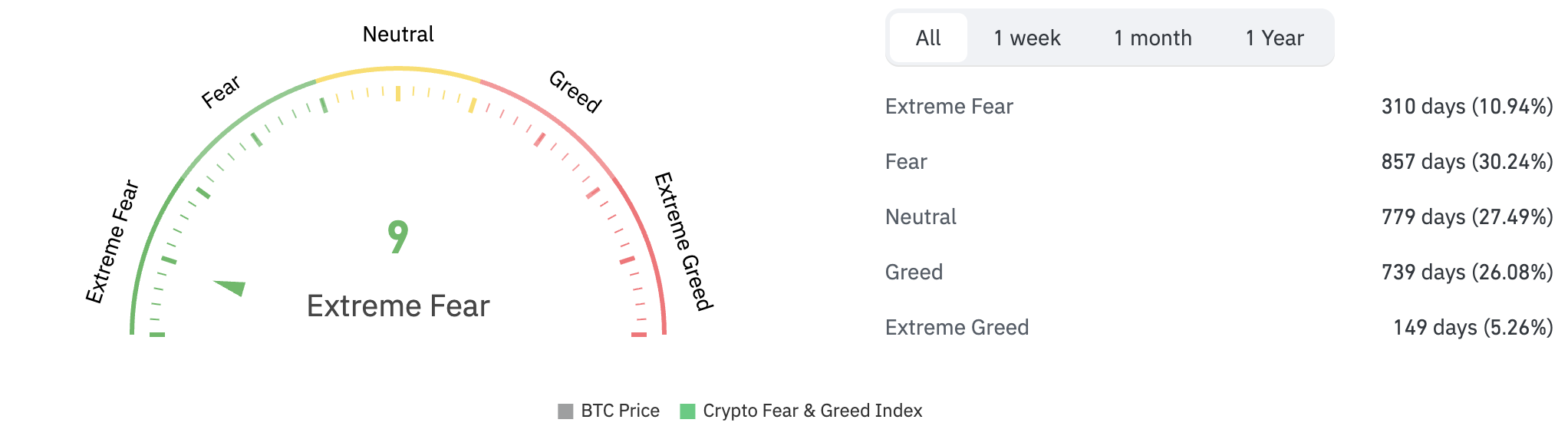The width and height of the screenshot is (1568, 436).
Task: Click the curved "Extreme Greed" gauge label
Action: [x=684, y=241]
